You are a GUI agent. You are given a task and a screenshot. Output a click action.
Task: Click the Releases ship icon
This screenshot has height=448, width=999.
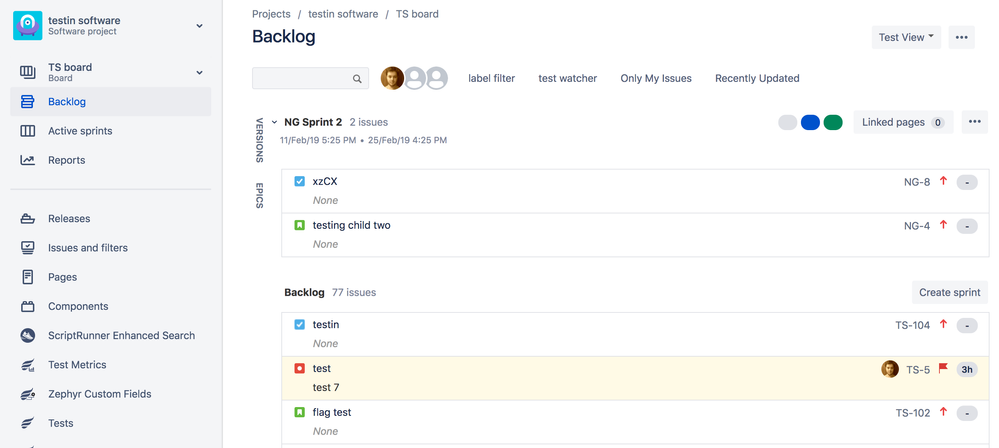27,219
